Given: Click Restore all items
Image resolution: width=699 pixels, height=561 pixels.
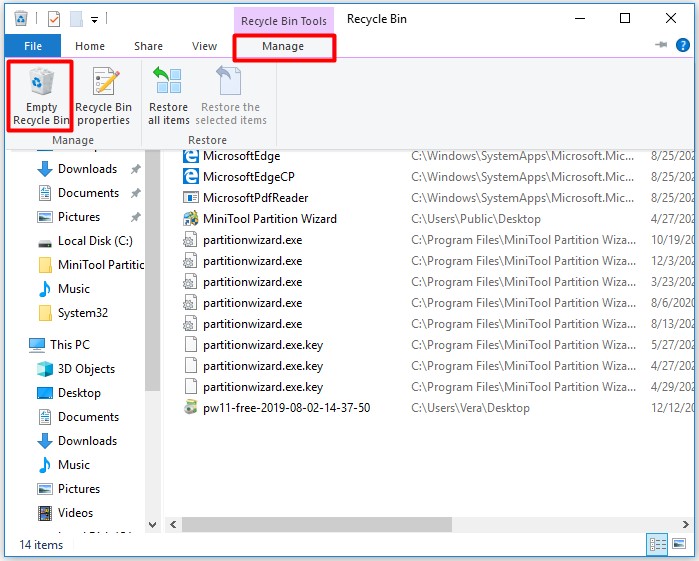Looking at the screenshot, I should 169,96.
